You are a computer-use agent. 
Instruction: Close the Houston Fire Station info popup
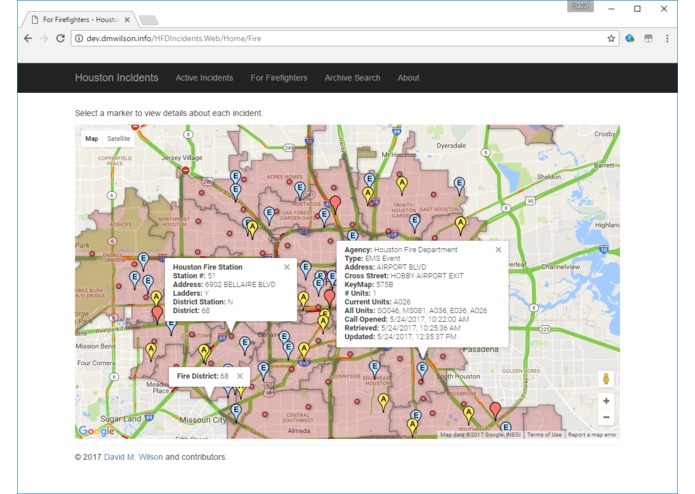287,267
